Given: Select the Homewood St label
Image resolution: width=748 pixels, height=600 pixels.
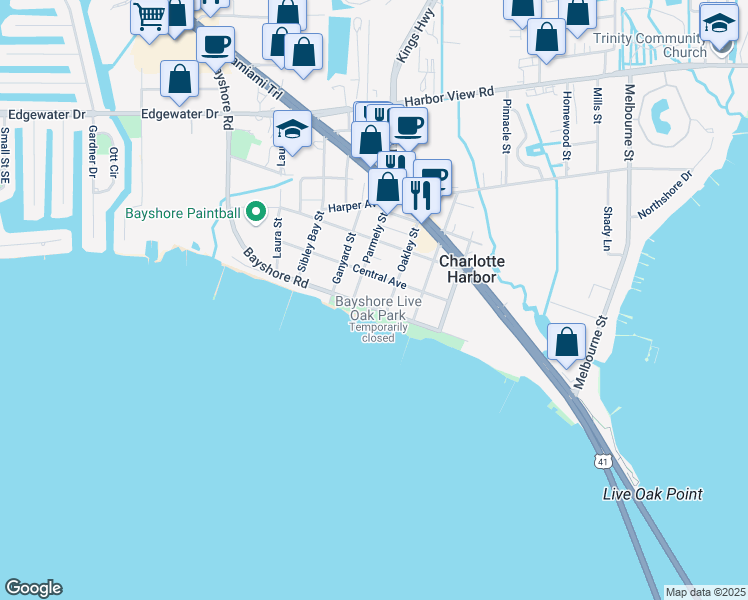Looking at the screenshot, I should point(566,126).
